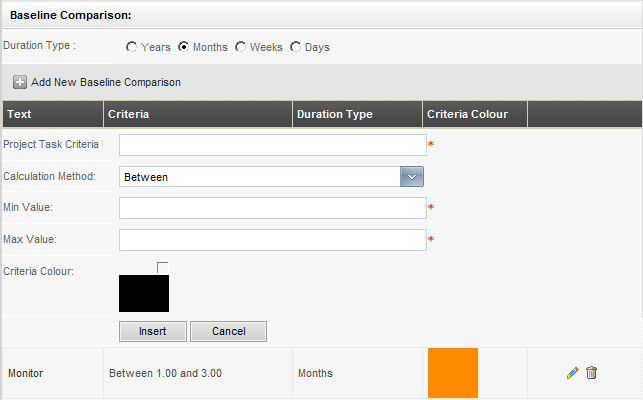The height and width of the screenshot is (400, 643).
Task: Edit the Monitor row with the pencil icon
Action: (x=572, y=373)
